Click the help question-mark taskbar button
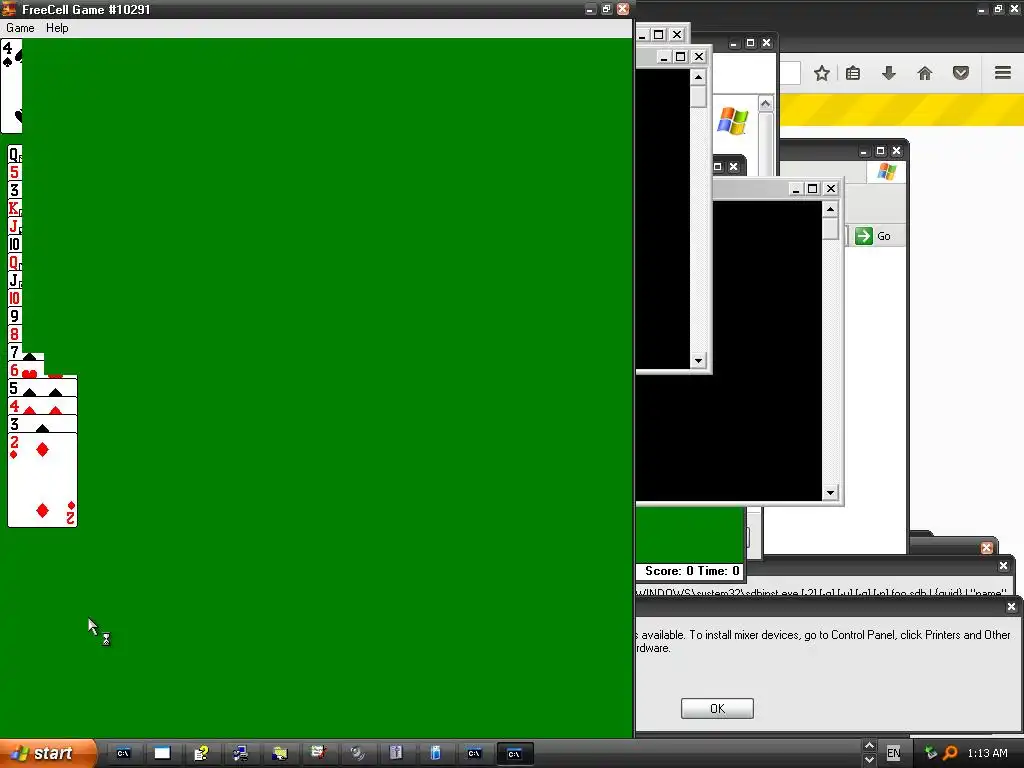The image size is (1024, 768). (x=200, y=754)
